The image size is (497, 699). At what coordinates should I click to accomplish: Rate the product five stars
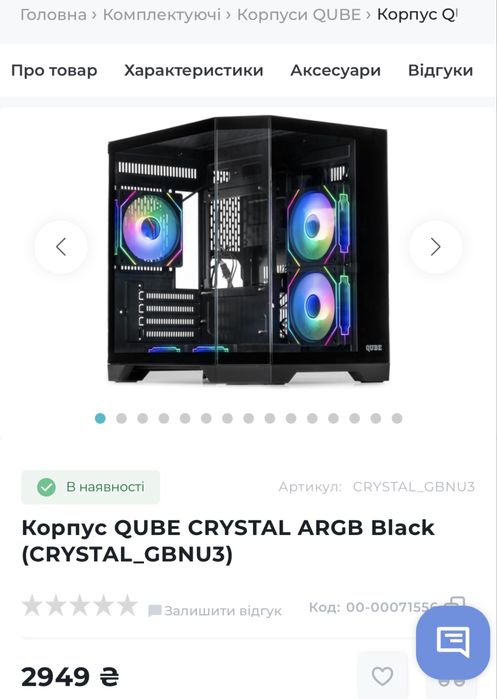(127, 605)
